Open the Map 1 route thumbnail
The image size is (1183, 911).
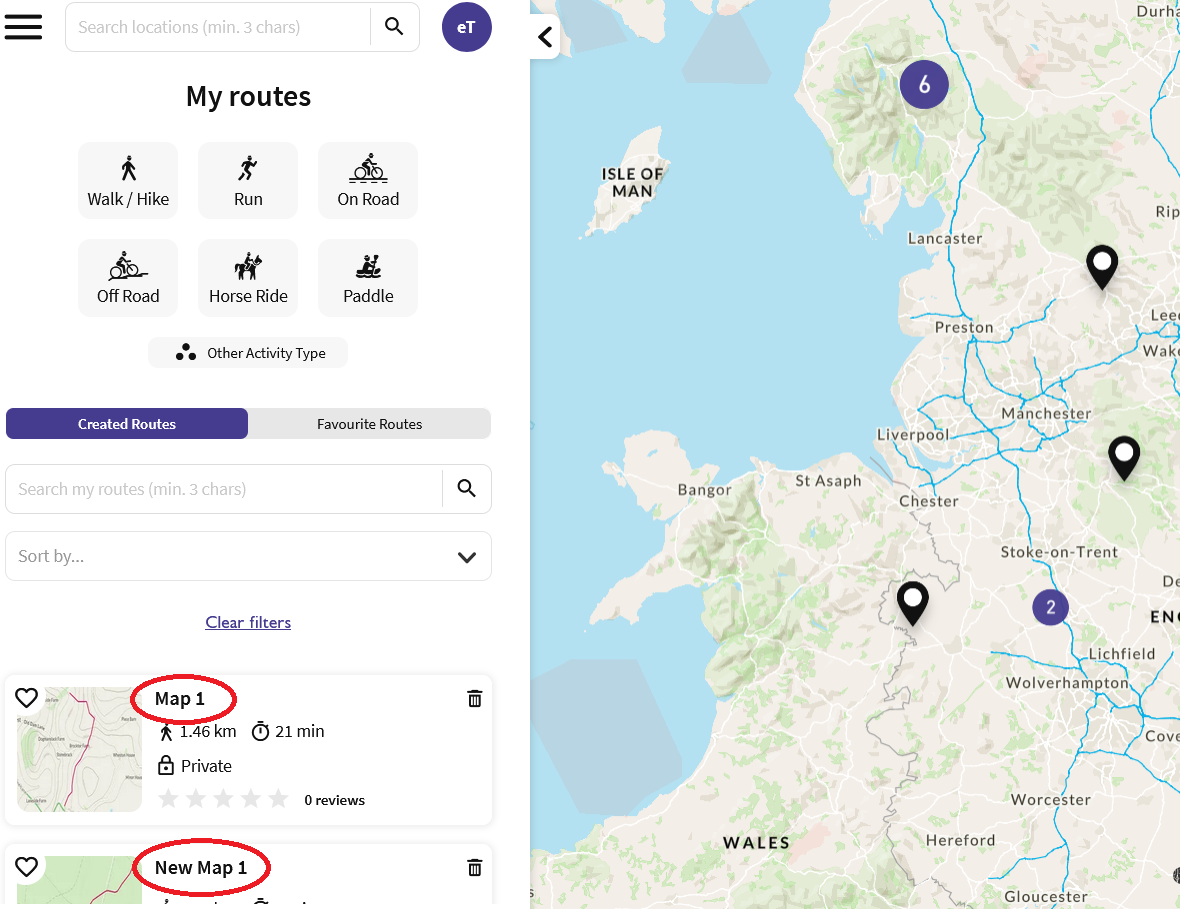pos(79,749)
